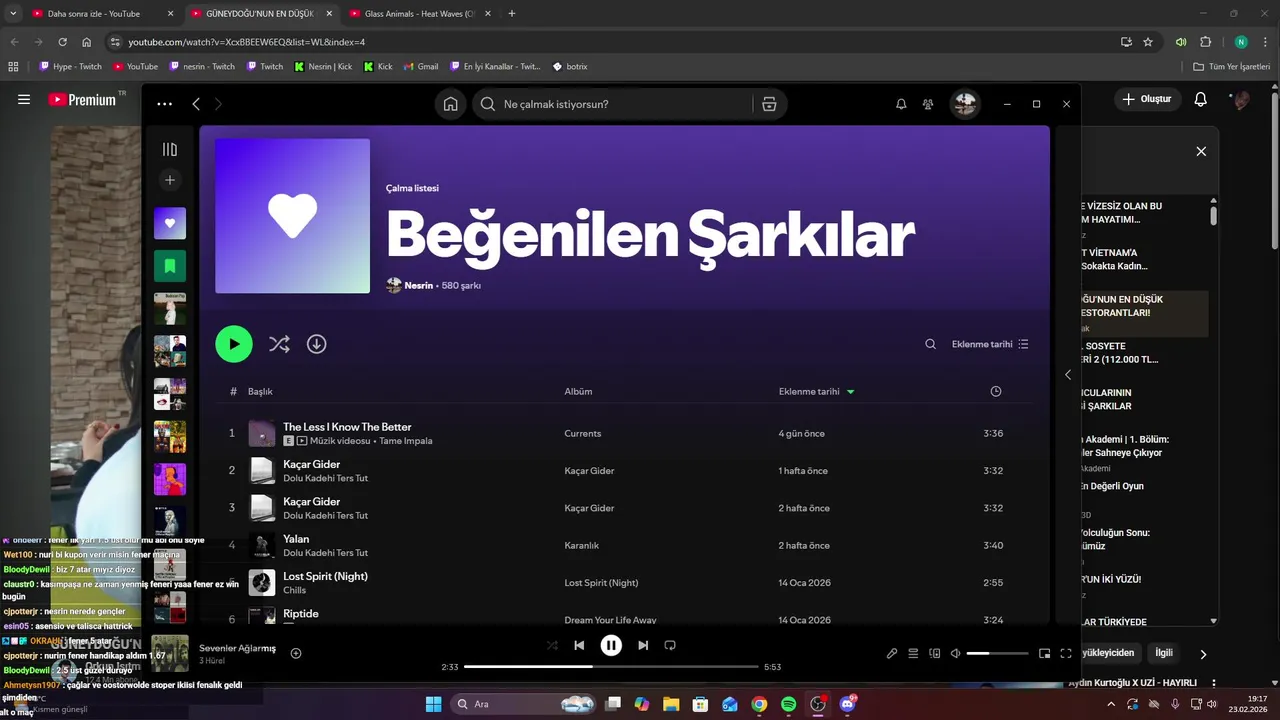Toggle repeat in the player bar
This screenshot has height=720, width=1280.
pyautogui.click(x=670, y=645)
